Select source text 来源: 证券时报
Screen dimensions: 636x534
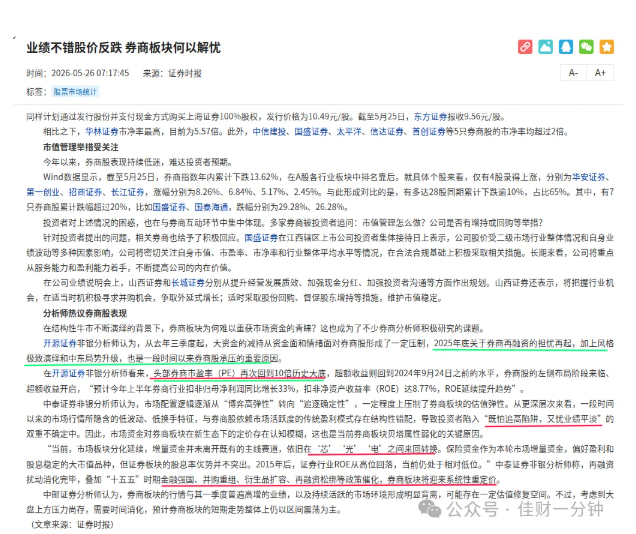coord(172,73)
